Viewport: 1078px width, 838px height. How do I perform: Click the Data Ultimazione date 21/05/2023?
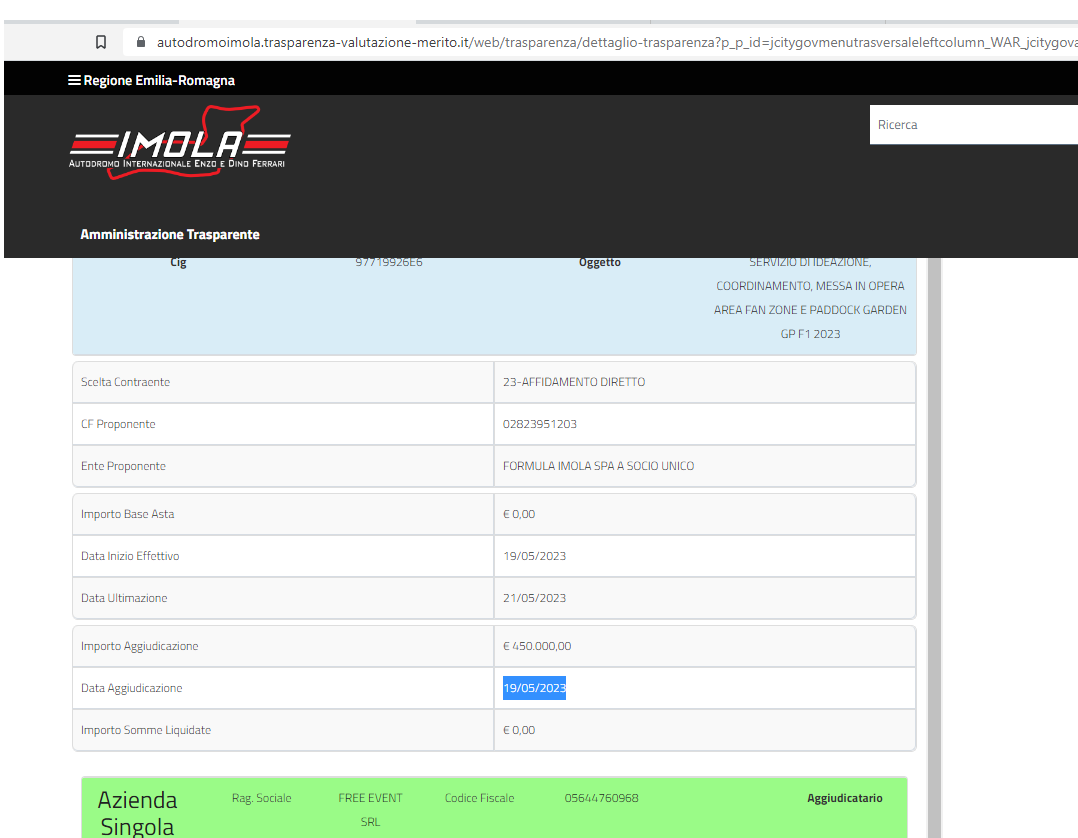click(534, 598)
